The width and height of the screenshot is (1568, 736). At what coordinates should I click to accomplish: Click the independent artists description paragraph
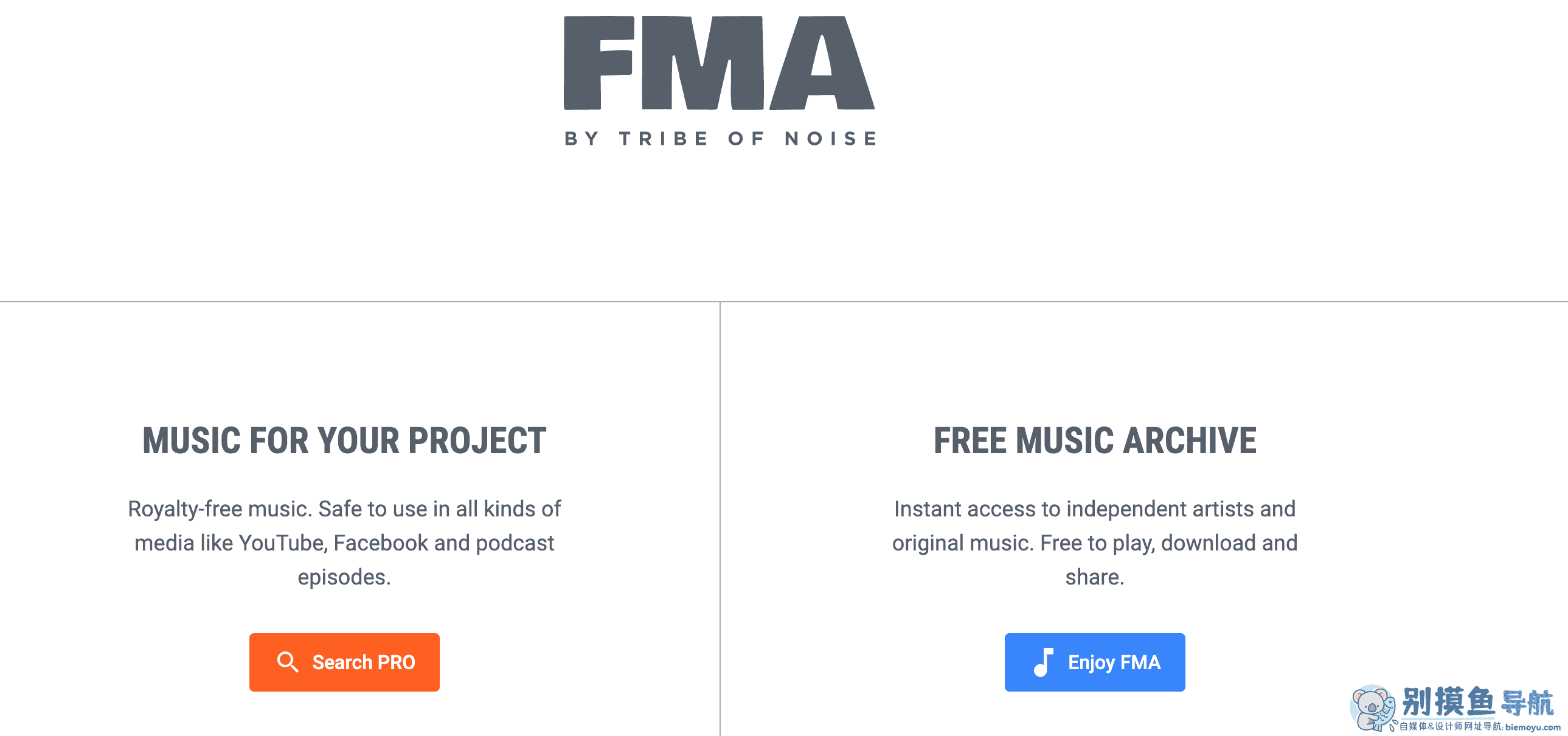[1095, 543]
